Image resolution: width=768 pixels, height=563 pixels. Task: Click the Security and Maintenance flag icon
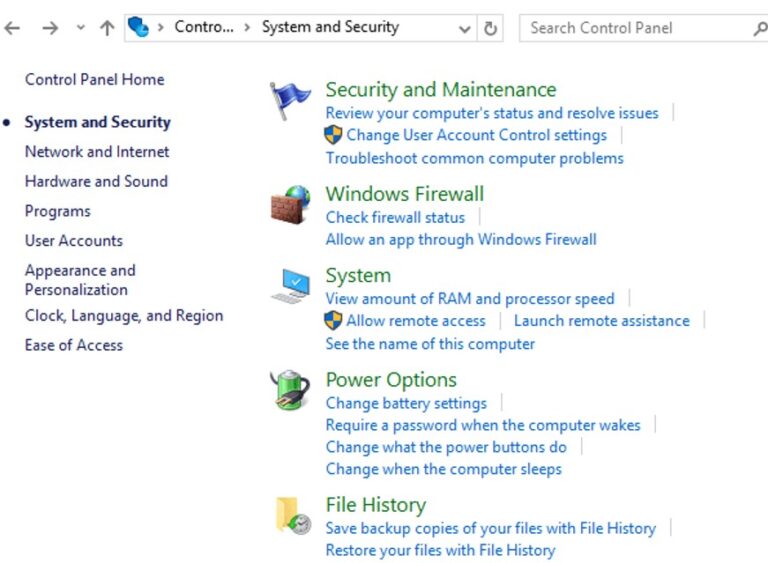pos(289,99)
